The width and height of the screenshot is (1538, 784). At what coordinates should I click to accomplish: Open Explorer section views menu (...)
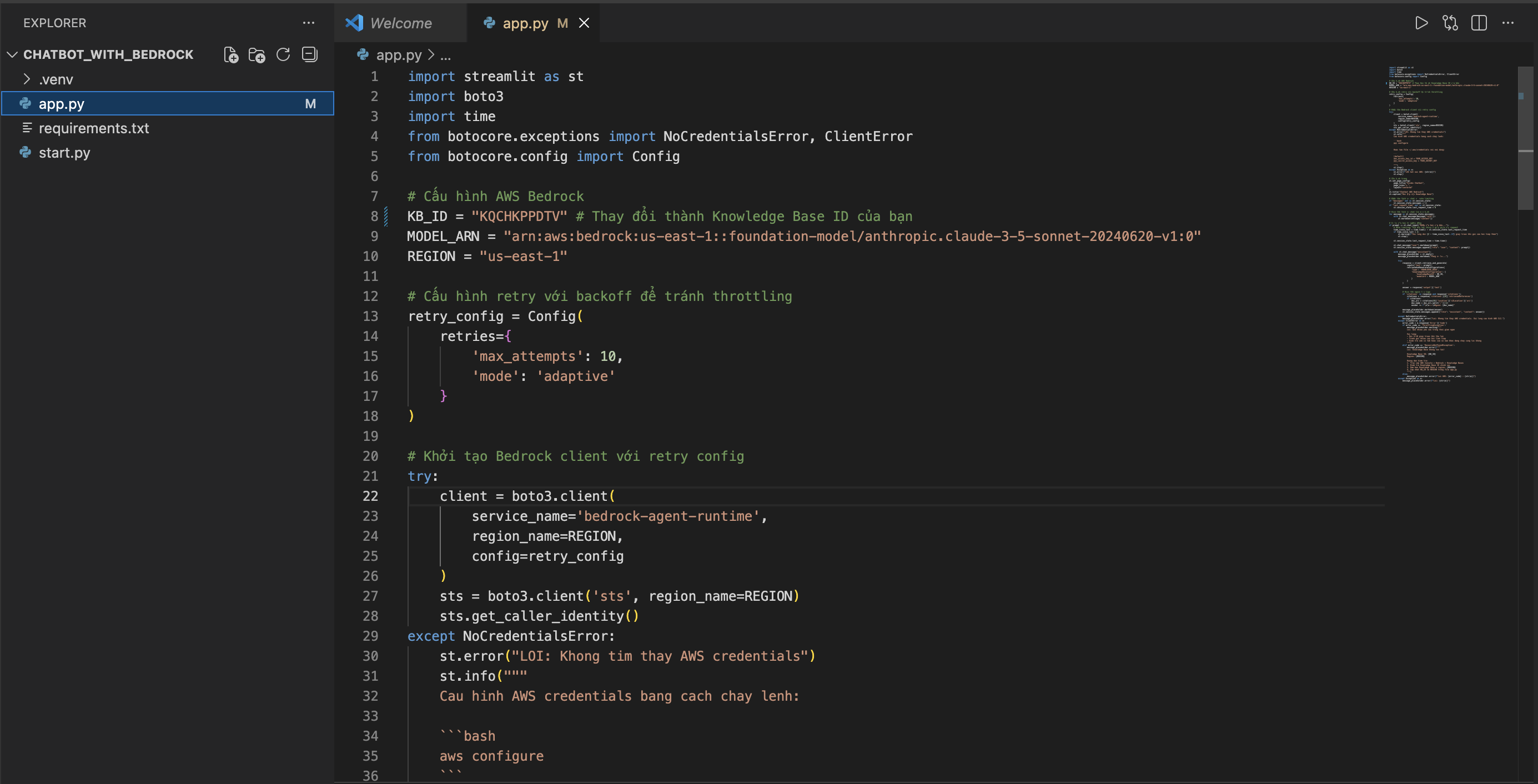[309, 23]
